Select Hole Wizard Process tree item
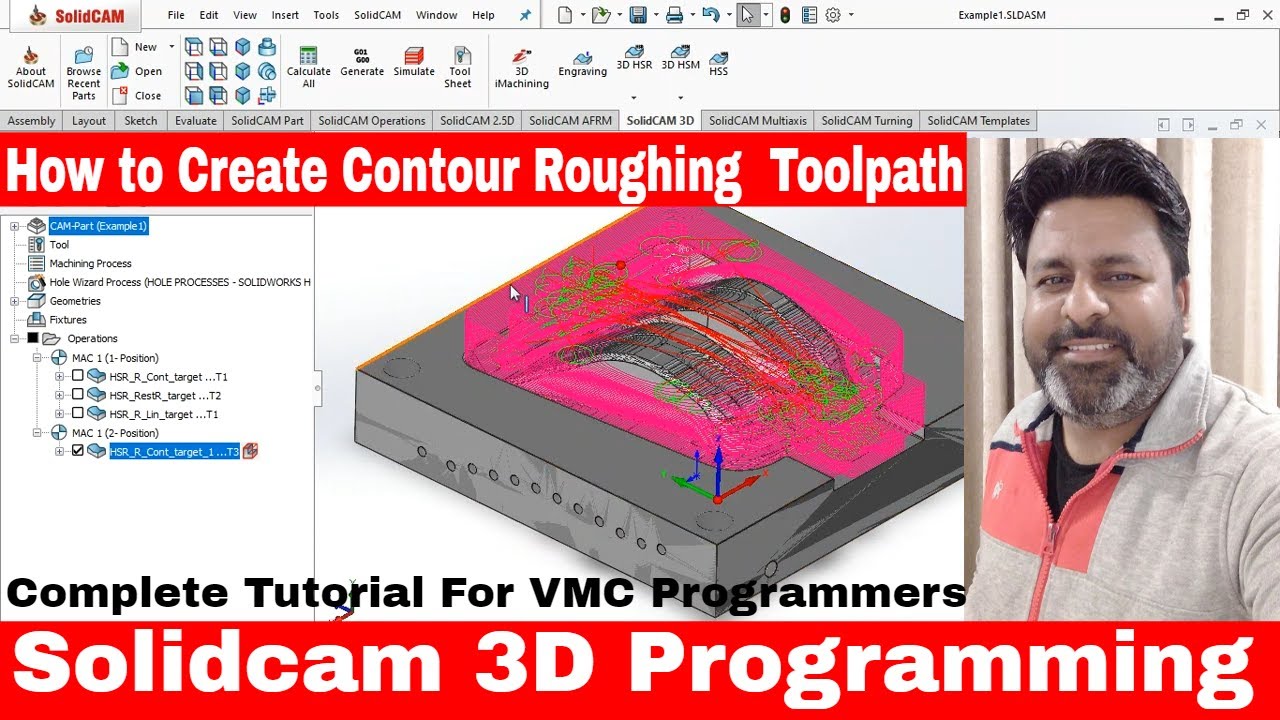1280x720 pixels. coord(180,282)
